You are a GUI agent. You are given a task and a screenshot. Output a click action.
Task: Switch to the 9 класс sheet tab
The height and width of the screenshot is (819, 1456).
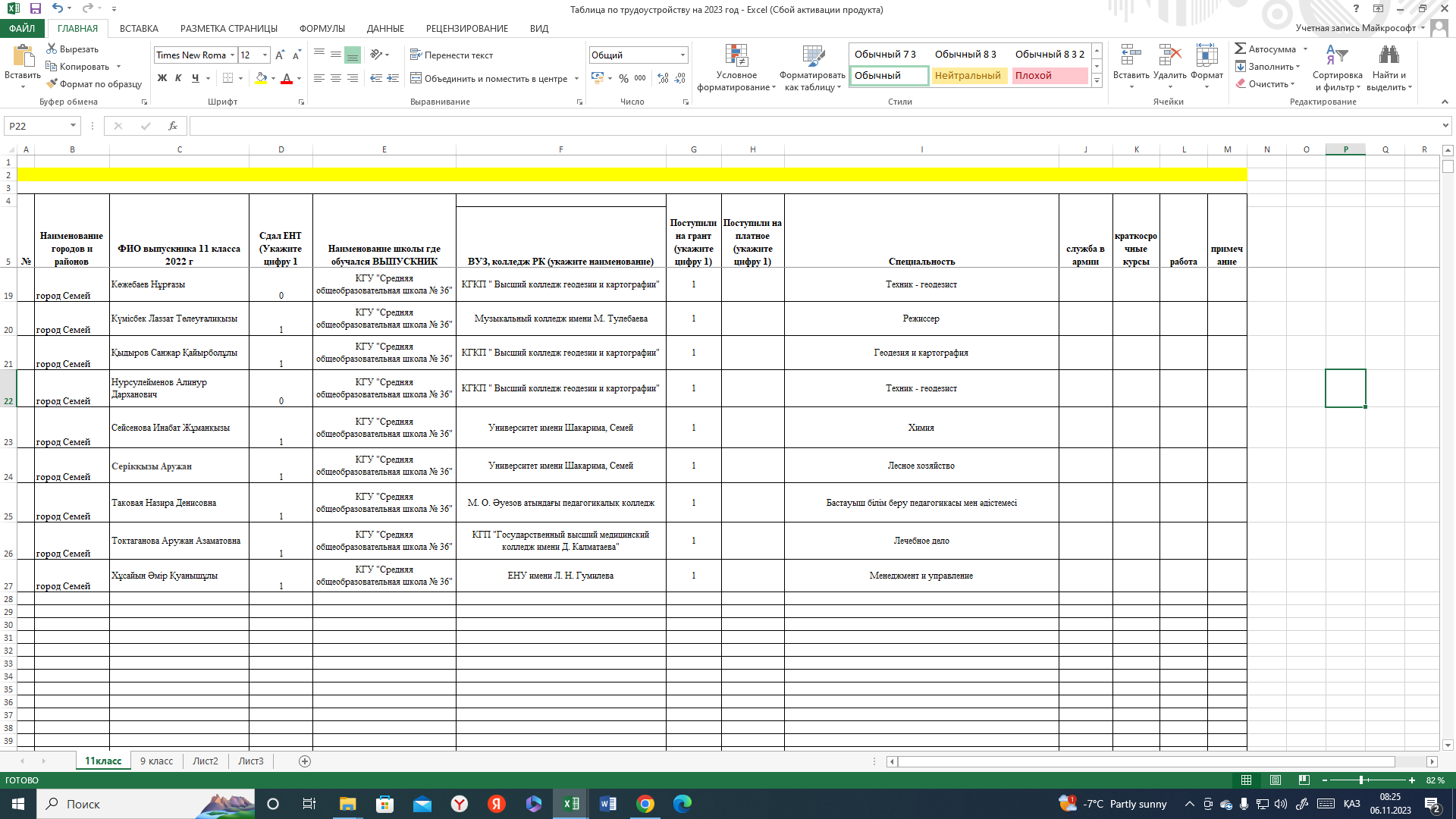(156, 761)
